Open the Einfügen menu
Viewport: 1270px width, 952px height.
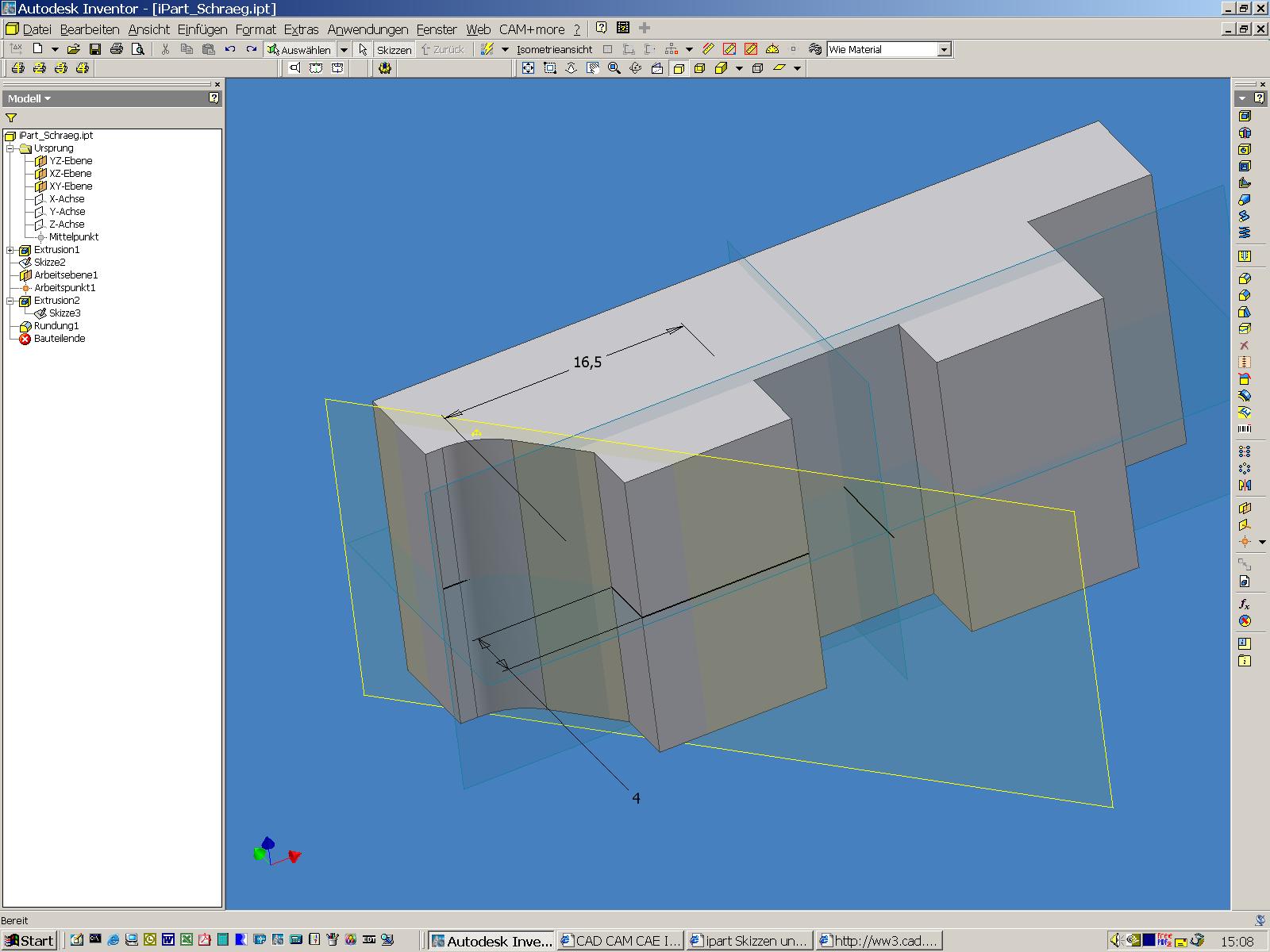pos(202,29)
